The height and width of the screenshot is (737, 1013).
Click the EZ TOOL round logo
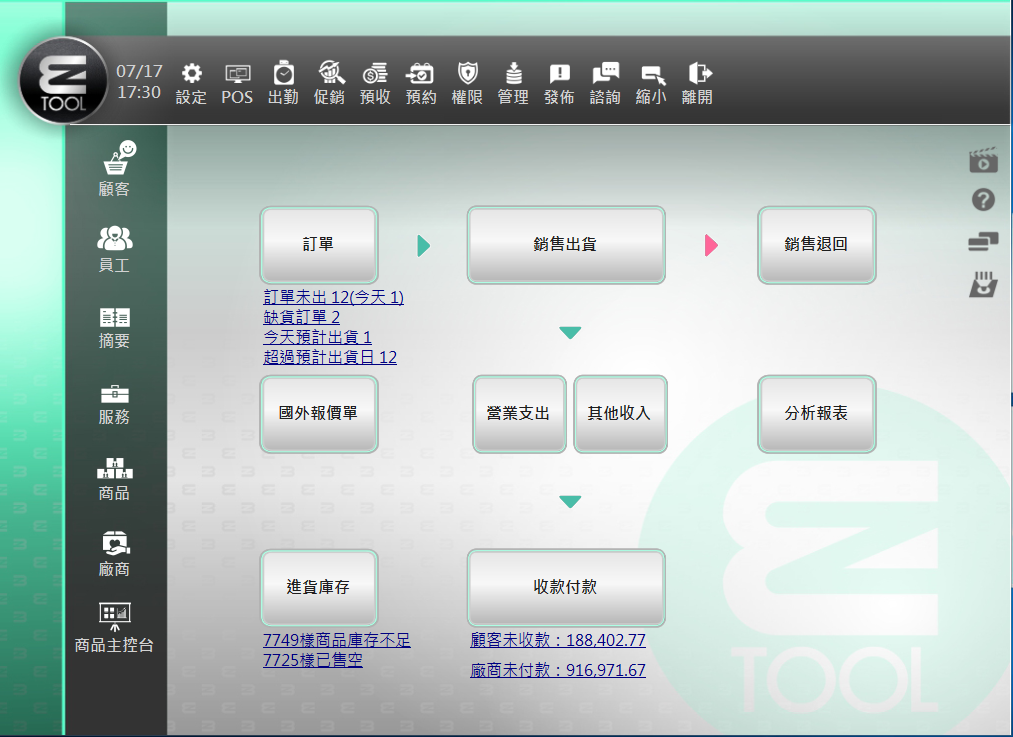[x=63, y=81]
